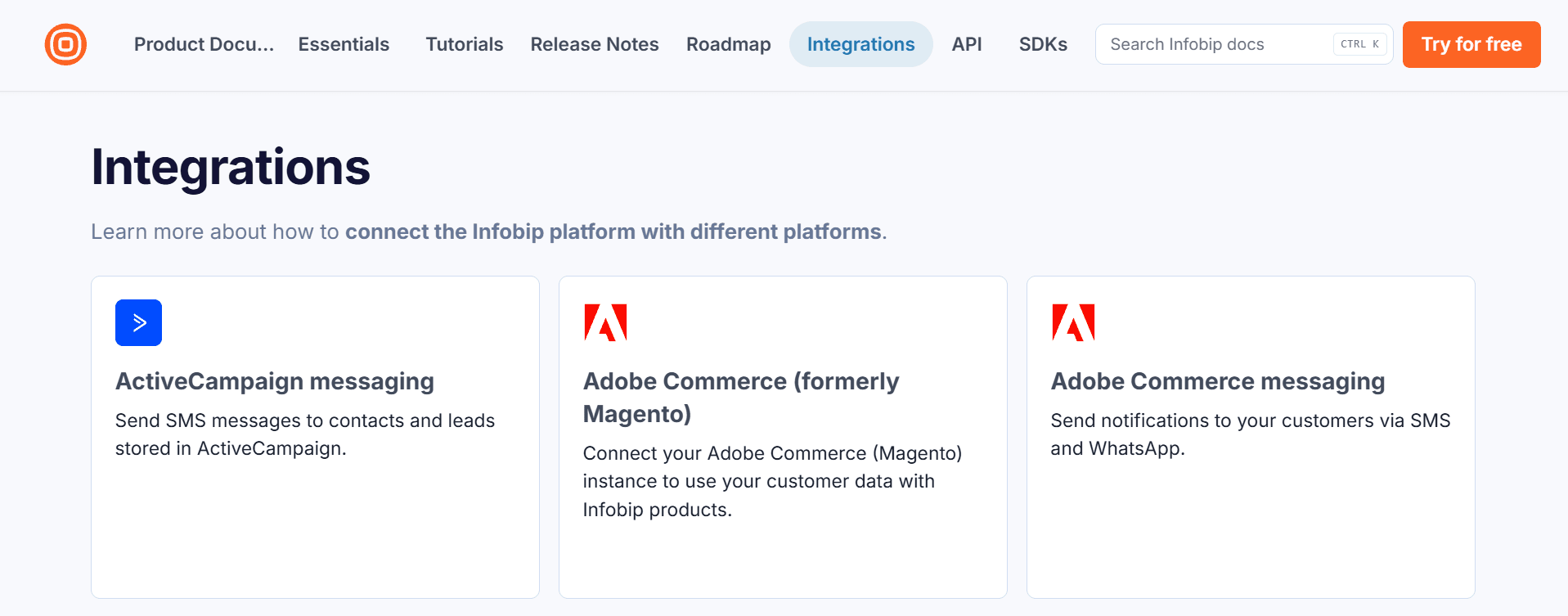
Task: Open Adobe Commerce (formerly Magento) title link
Action: [x=741, y=398]
